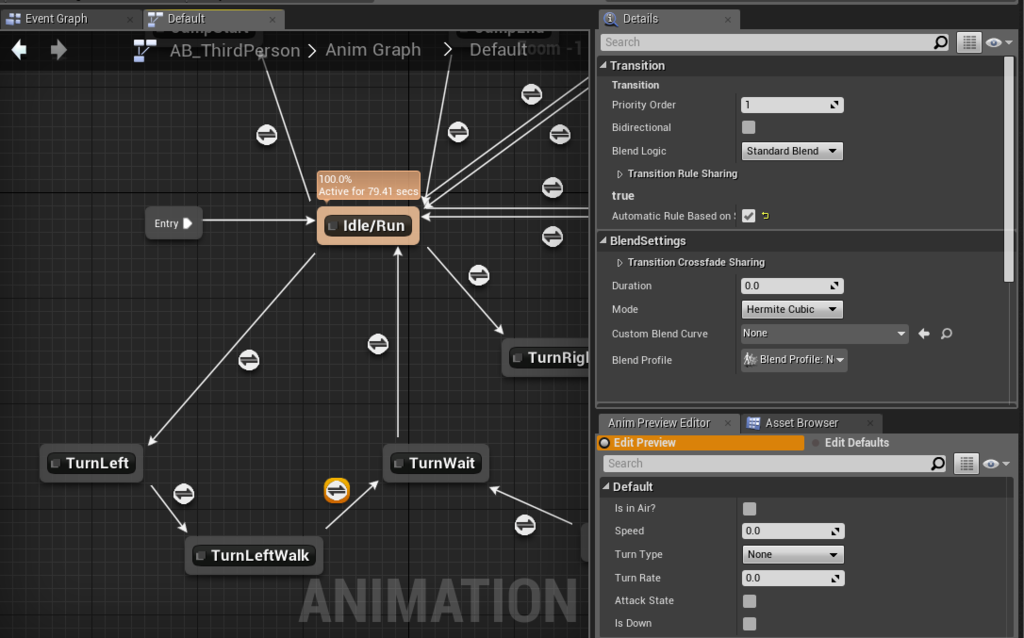The height and width of the screenshot is (638, 1024).
Task: Reset Automatic Rule to default yellow arrow
Action: point(765,215)
